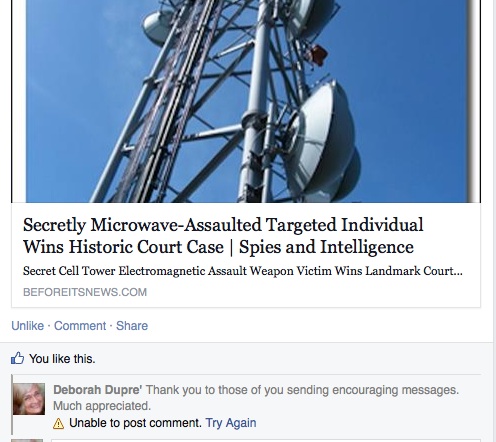496x442 pixels.
Task: Click the warning triangle icon
Action: [58, 423]
